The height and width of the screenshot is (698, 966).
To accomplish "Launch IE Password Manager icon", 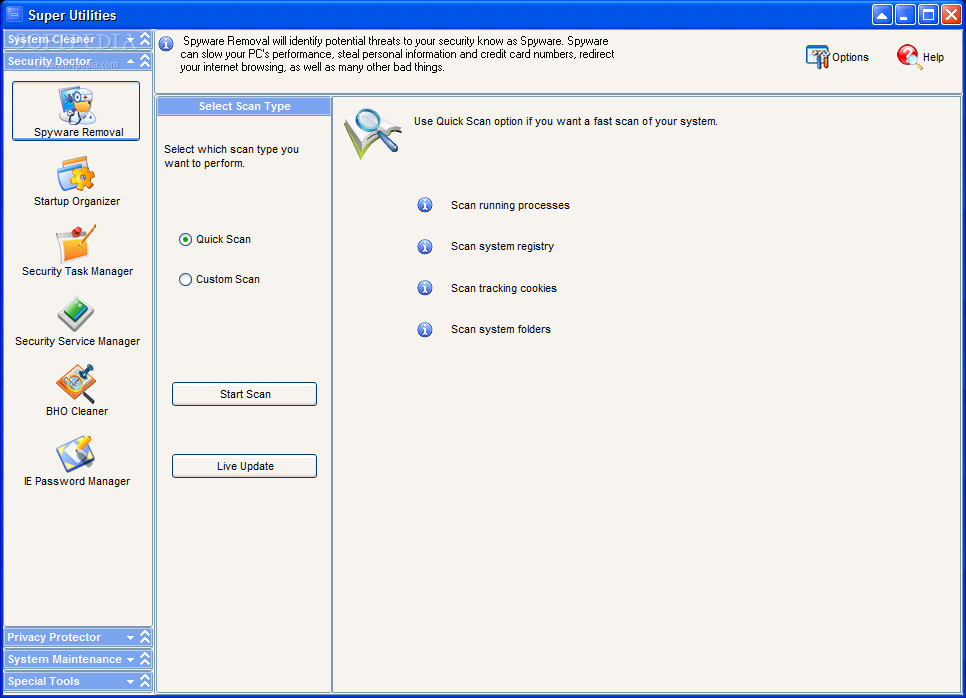I will click(x=76, y=453).
